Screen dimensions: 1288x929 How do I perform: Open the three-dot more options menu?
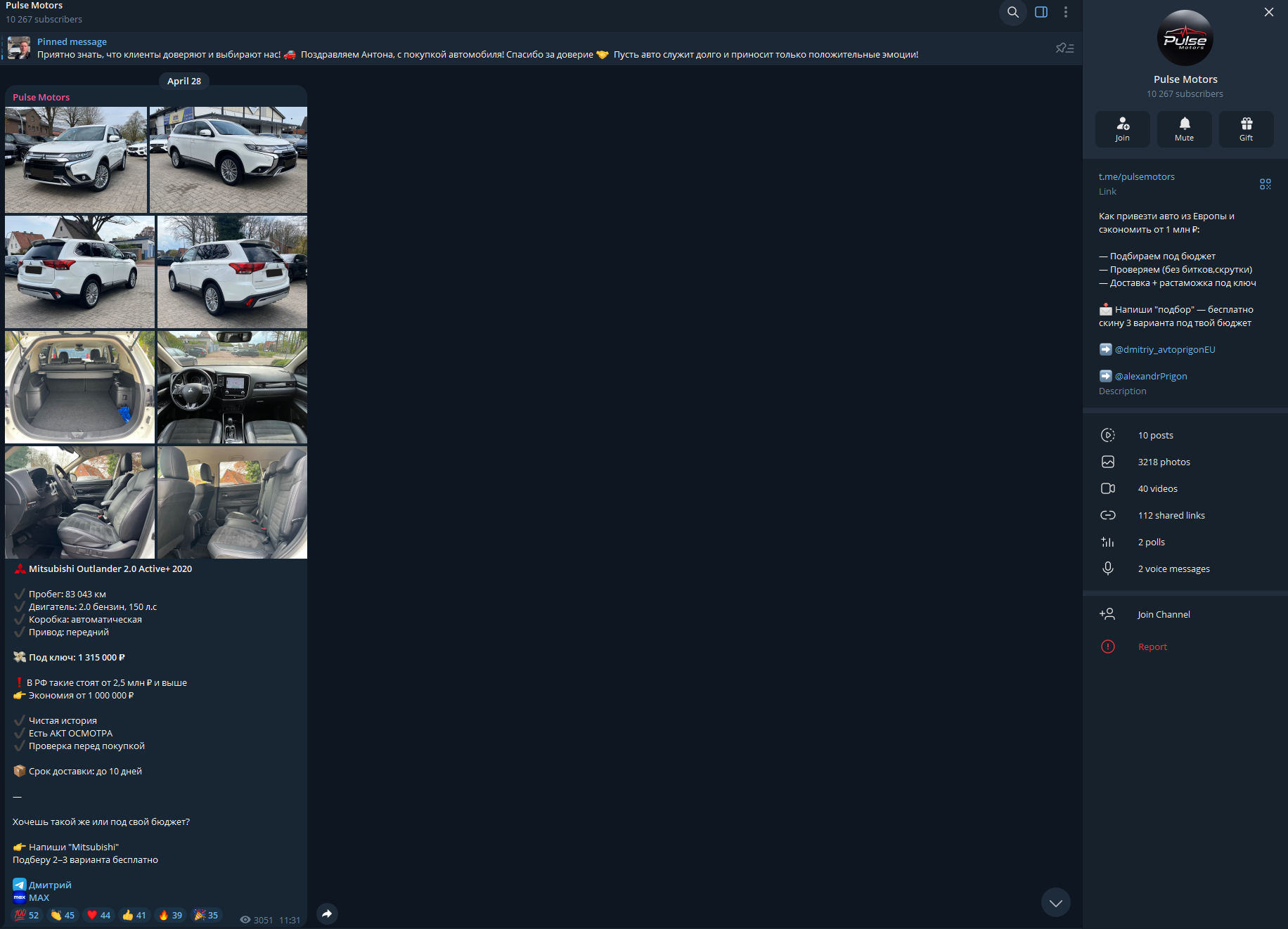[1066, 12]
